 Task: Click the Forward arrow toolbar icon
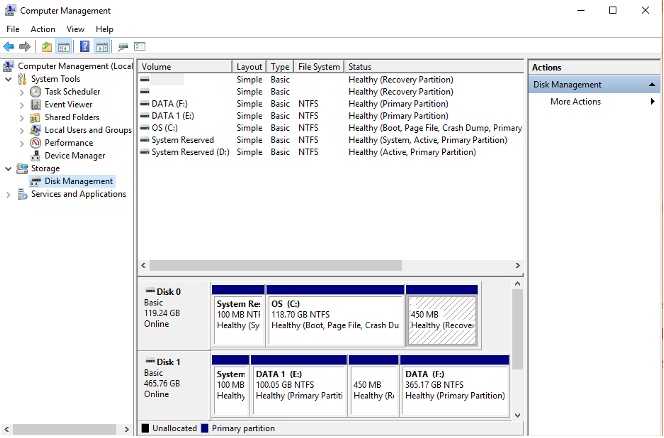(25, 47)
